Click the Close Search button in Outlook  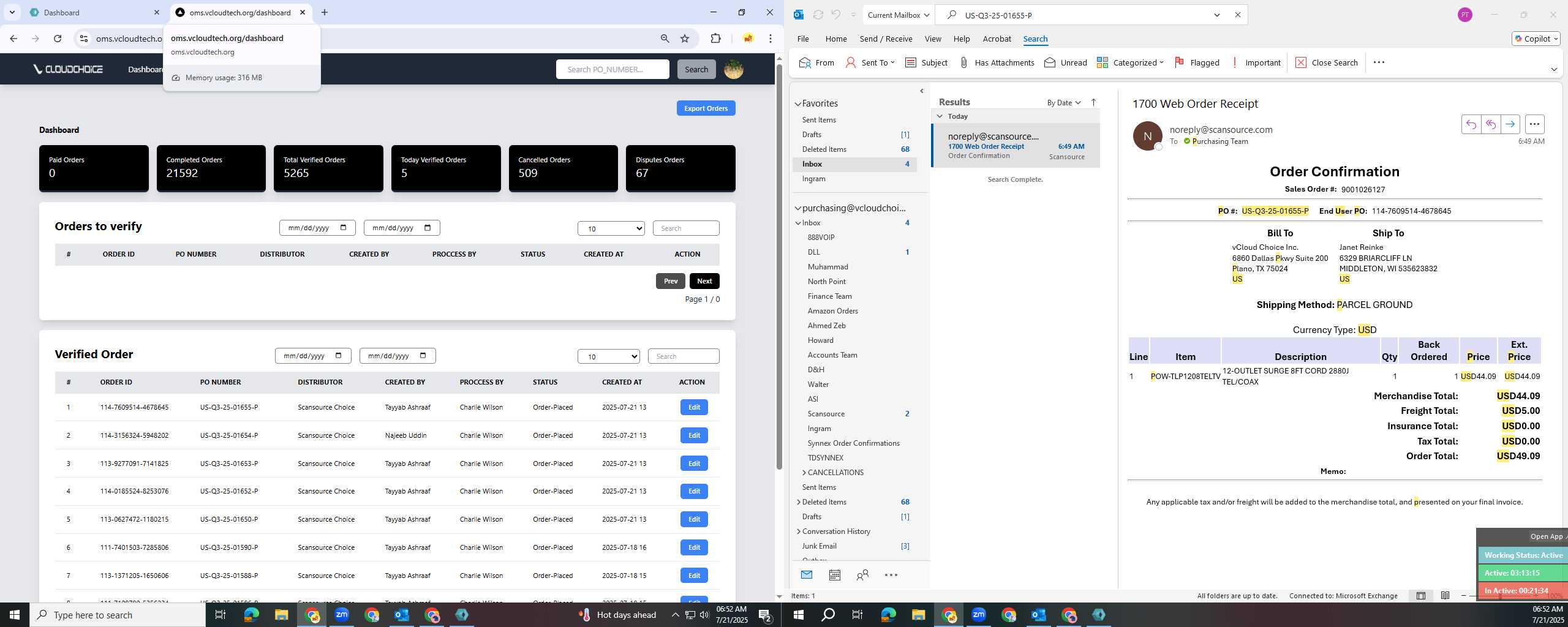[1327, 62]
